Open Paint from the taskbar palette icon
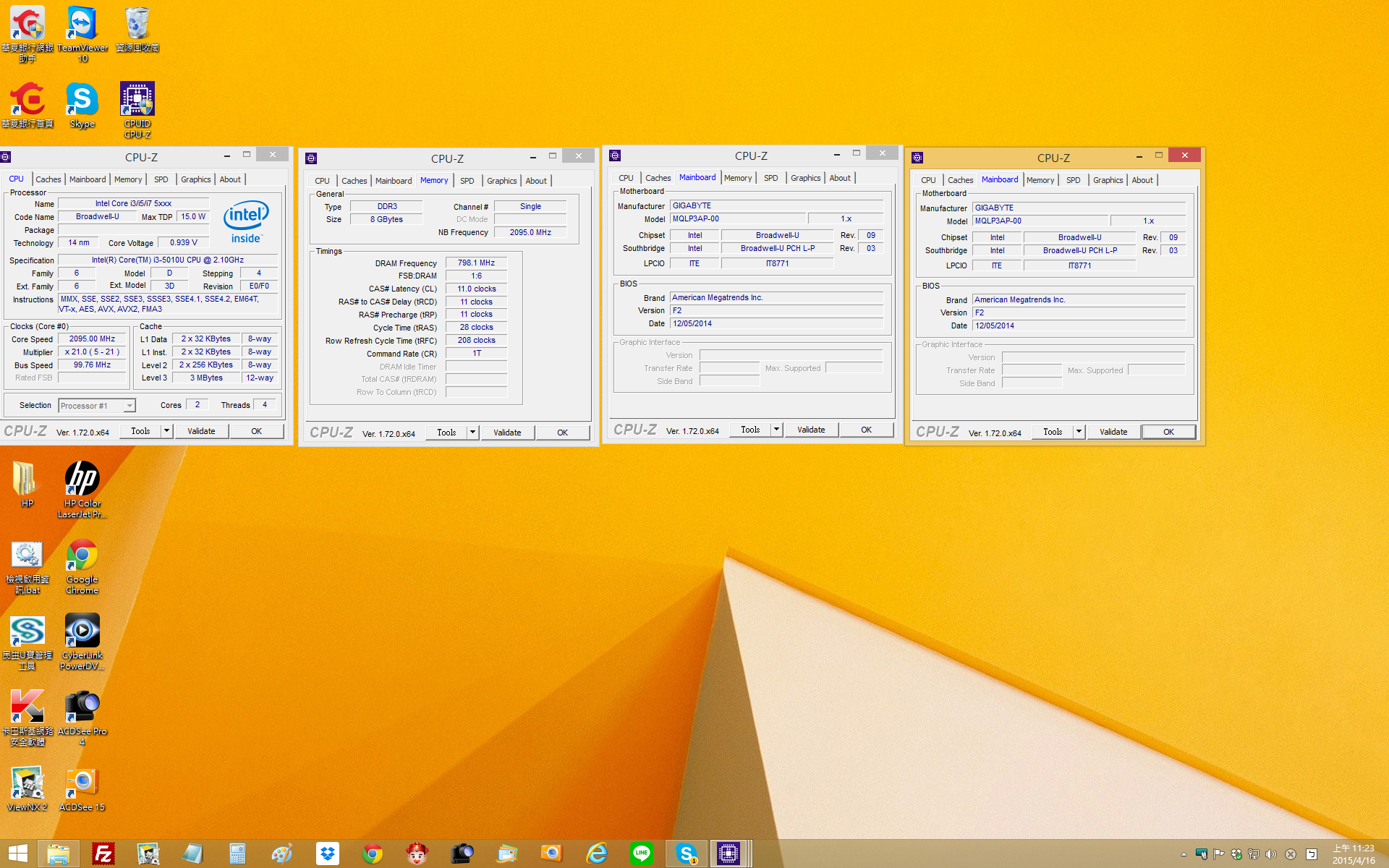This screenshot has width=1389, height=868. [282, 854]
